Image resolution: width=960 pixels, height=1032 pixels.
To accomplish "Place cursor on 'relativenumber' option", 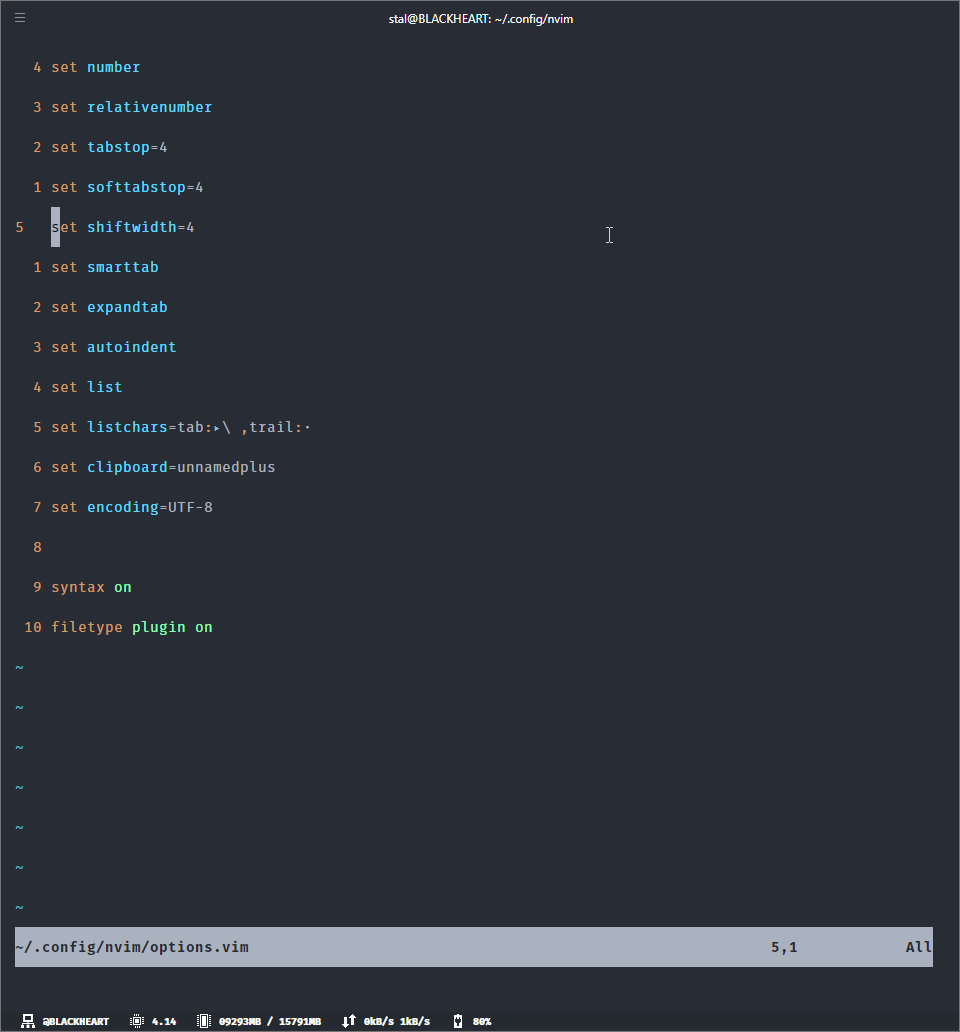I will [149, 107].
